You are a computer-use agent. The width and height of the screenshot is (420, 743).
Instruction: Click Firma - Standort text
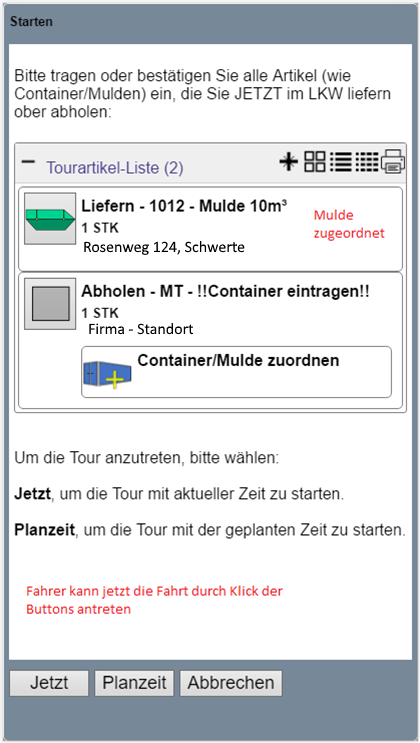(141, 329)
